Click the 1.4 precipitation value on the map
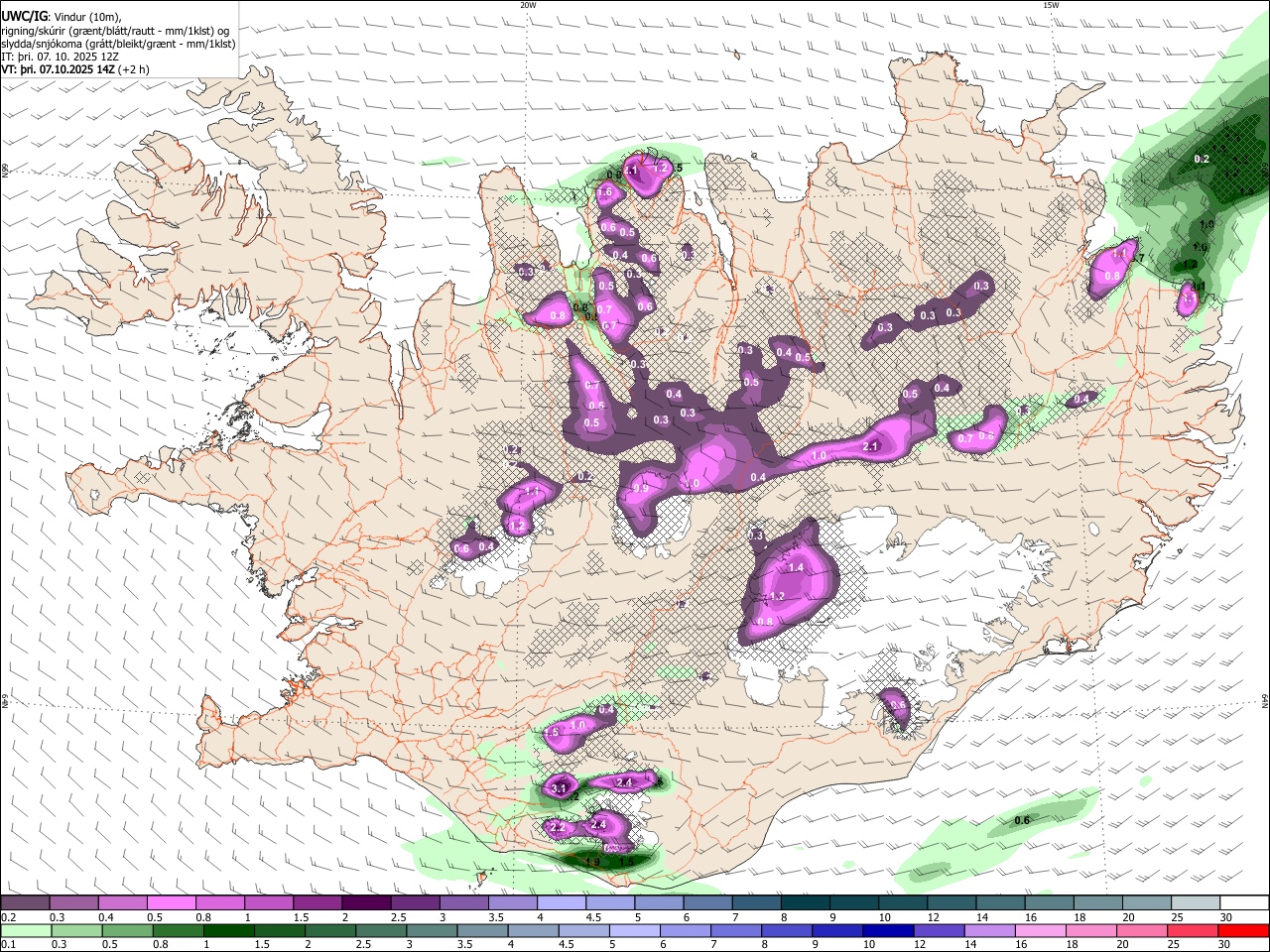1270x952 pixels. (x=795, y=568)
